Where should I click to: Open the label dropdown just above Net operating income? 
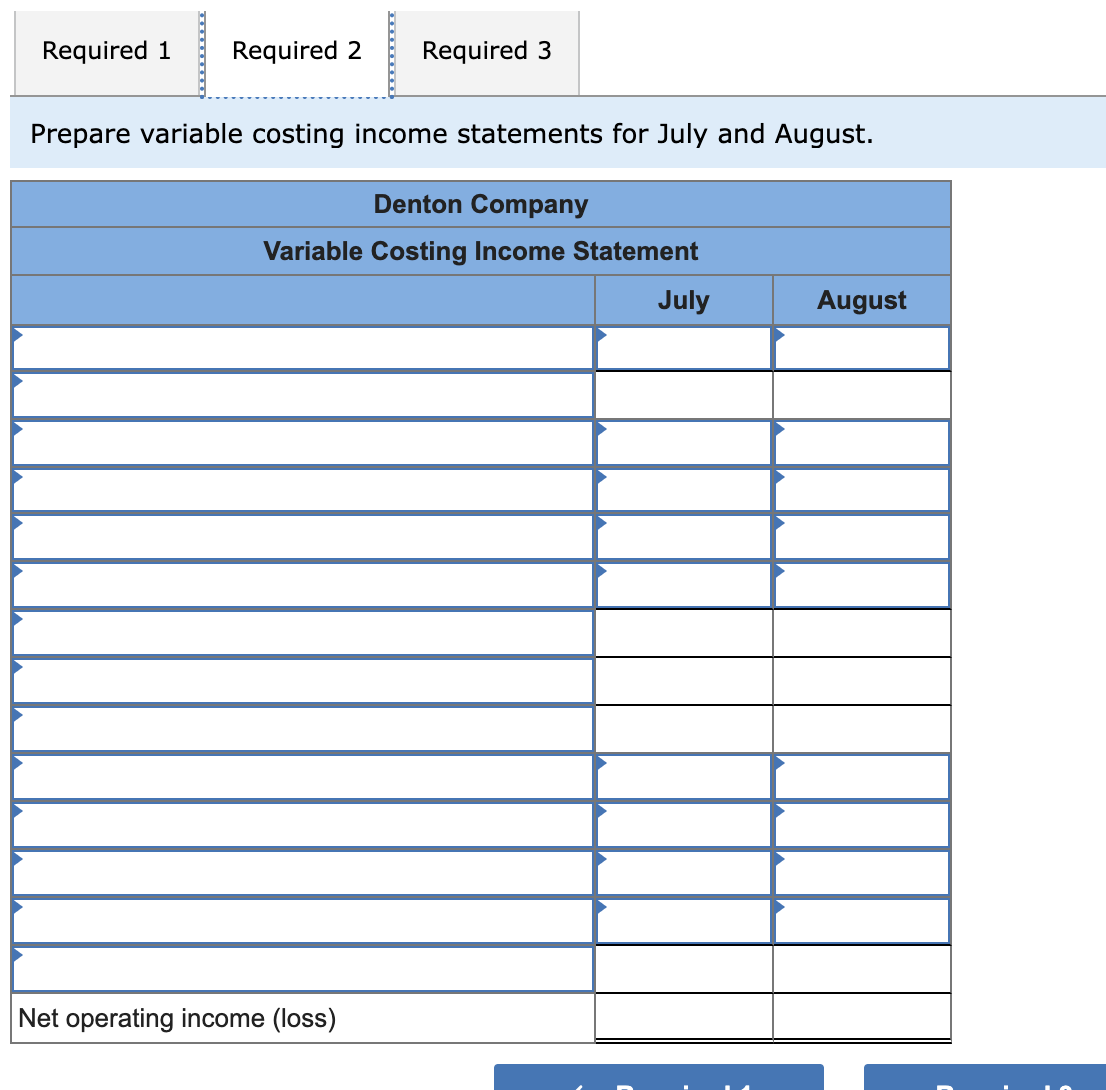click(x=303, y=969)
